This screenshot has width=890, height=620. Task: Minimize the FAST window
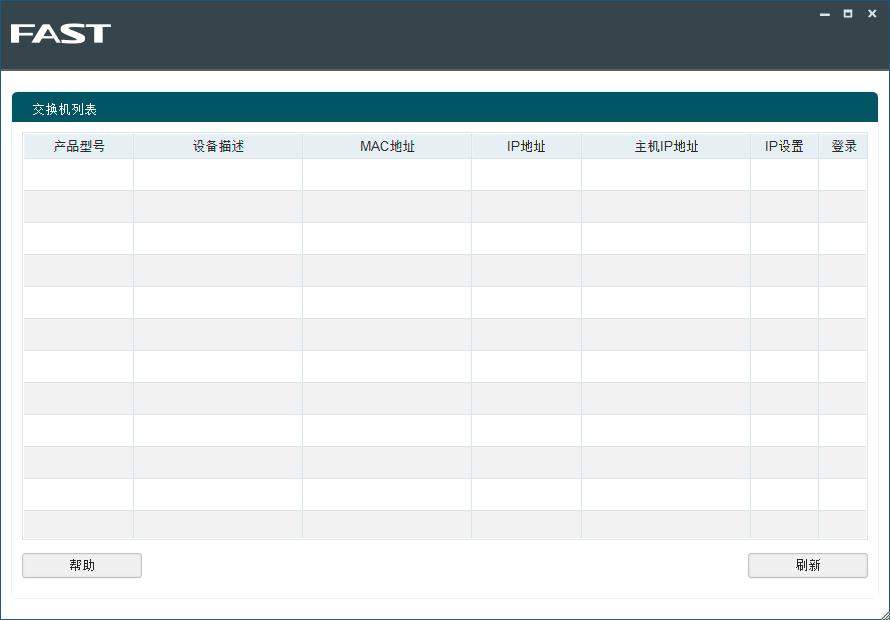coord(824,13)
